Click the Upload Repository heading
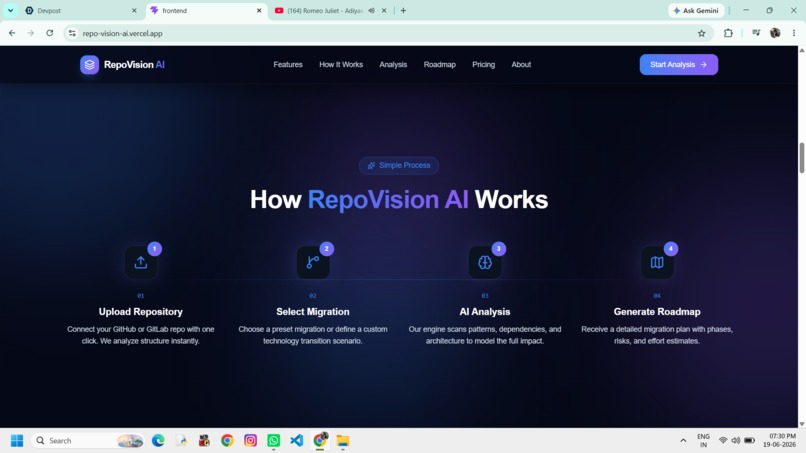This screenshot has width=806, height=453. [x=141, y=312]
